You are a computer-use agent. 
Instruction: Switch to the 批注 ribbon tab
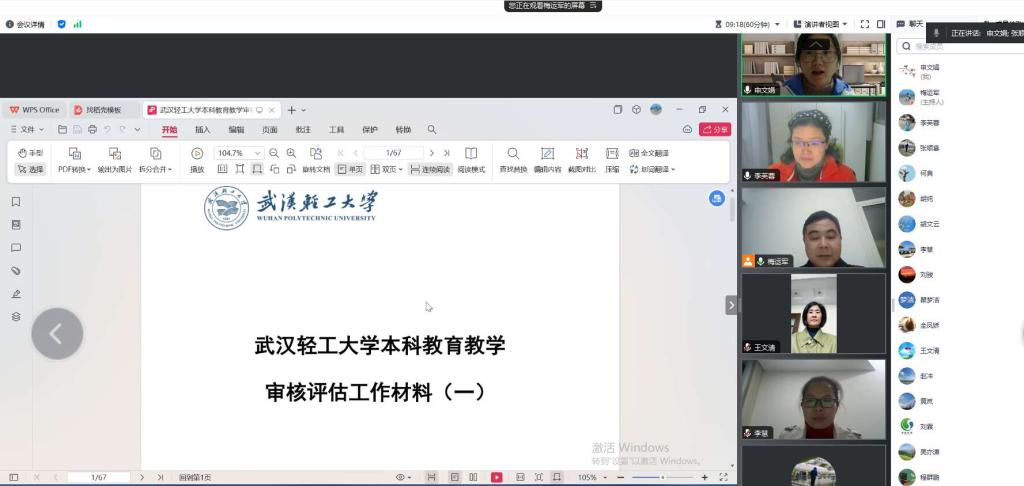coord(302,129)
